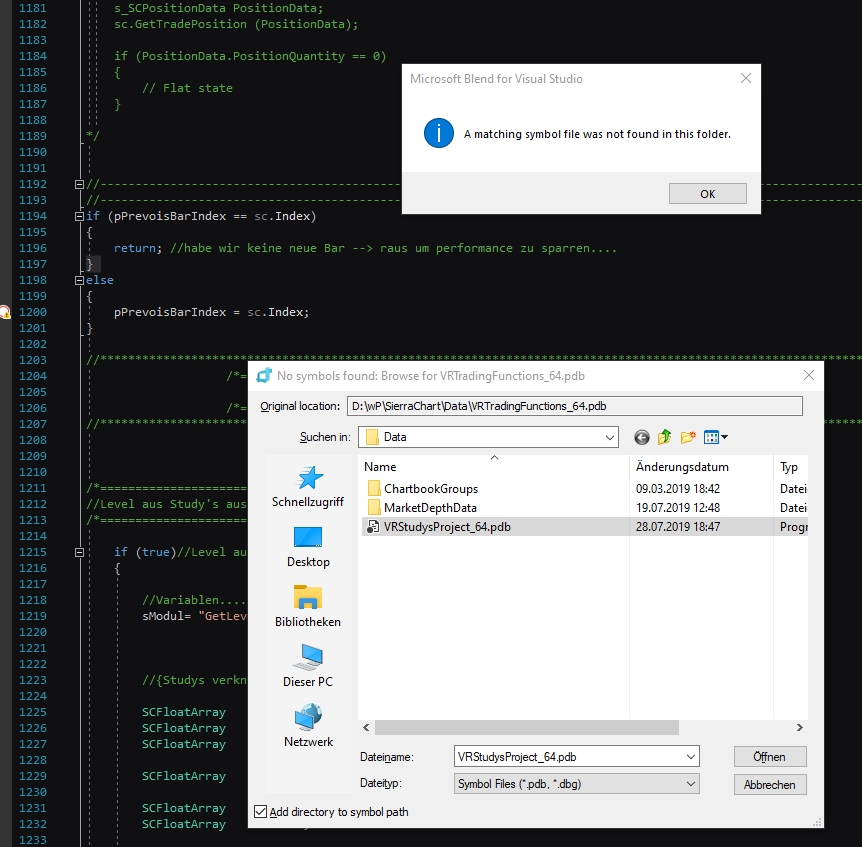Open the Dateiname dropdown arrow

pyautogui.click(x=690, y=756)
